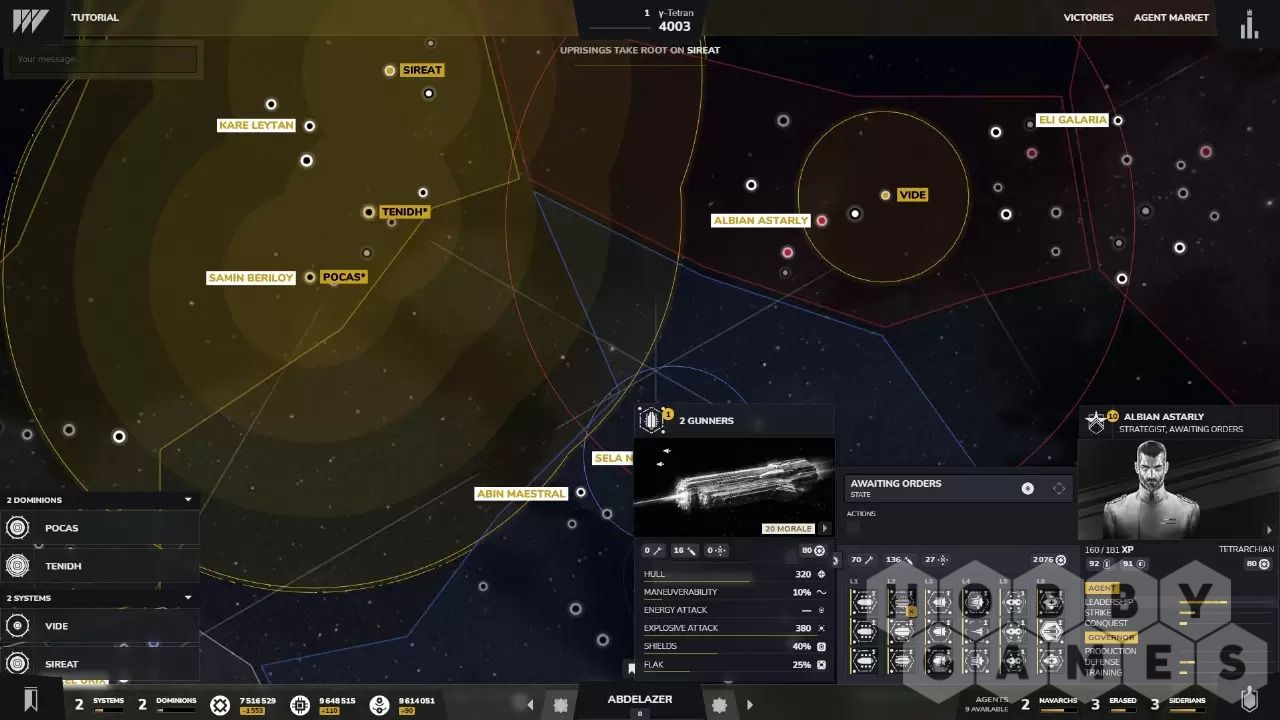Select the Governor tab in skills panel
This screenshot has width=1280, height=720.
pyautogui.click(x=1111, y=637)
